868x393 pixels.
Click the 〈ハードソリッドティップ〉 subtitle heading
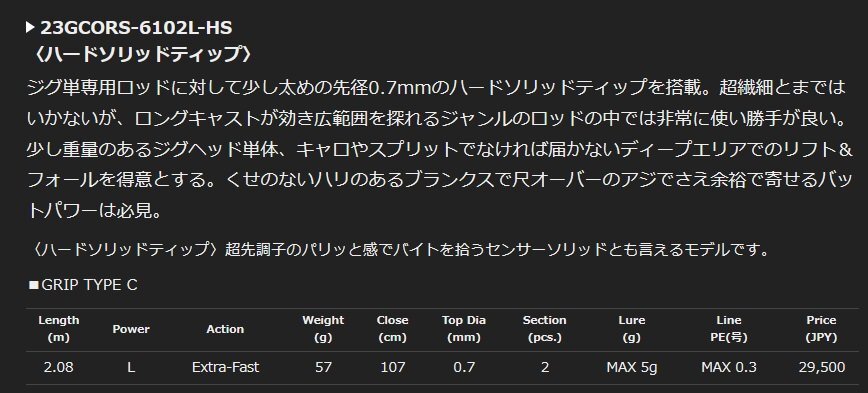(142, 54)
